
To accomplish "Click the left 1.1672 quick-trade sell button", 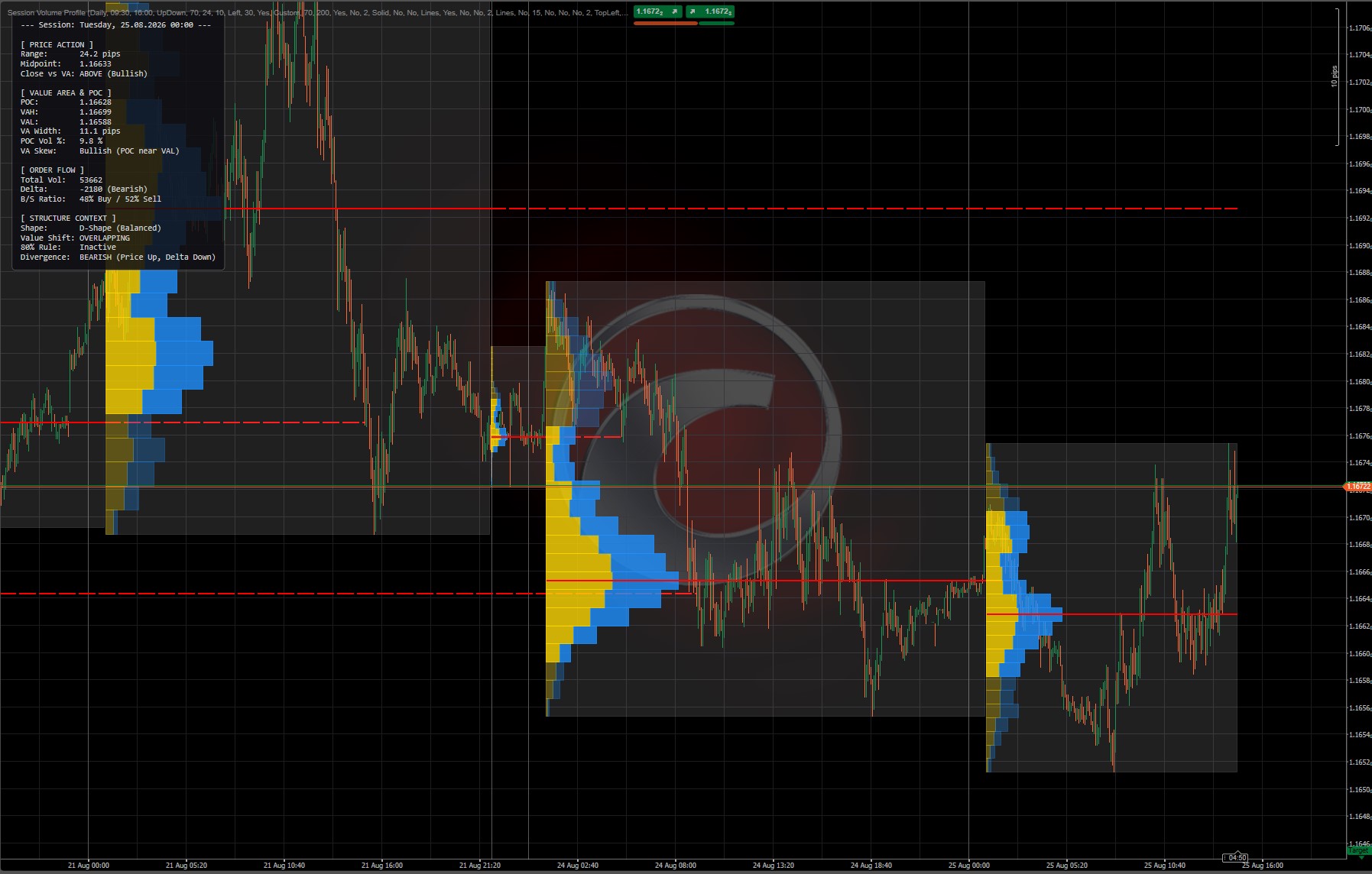I will pos(657,11).
